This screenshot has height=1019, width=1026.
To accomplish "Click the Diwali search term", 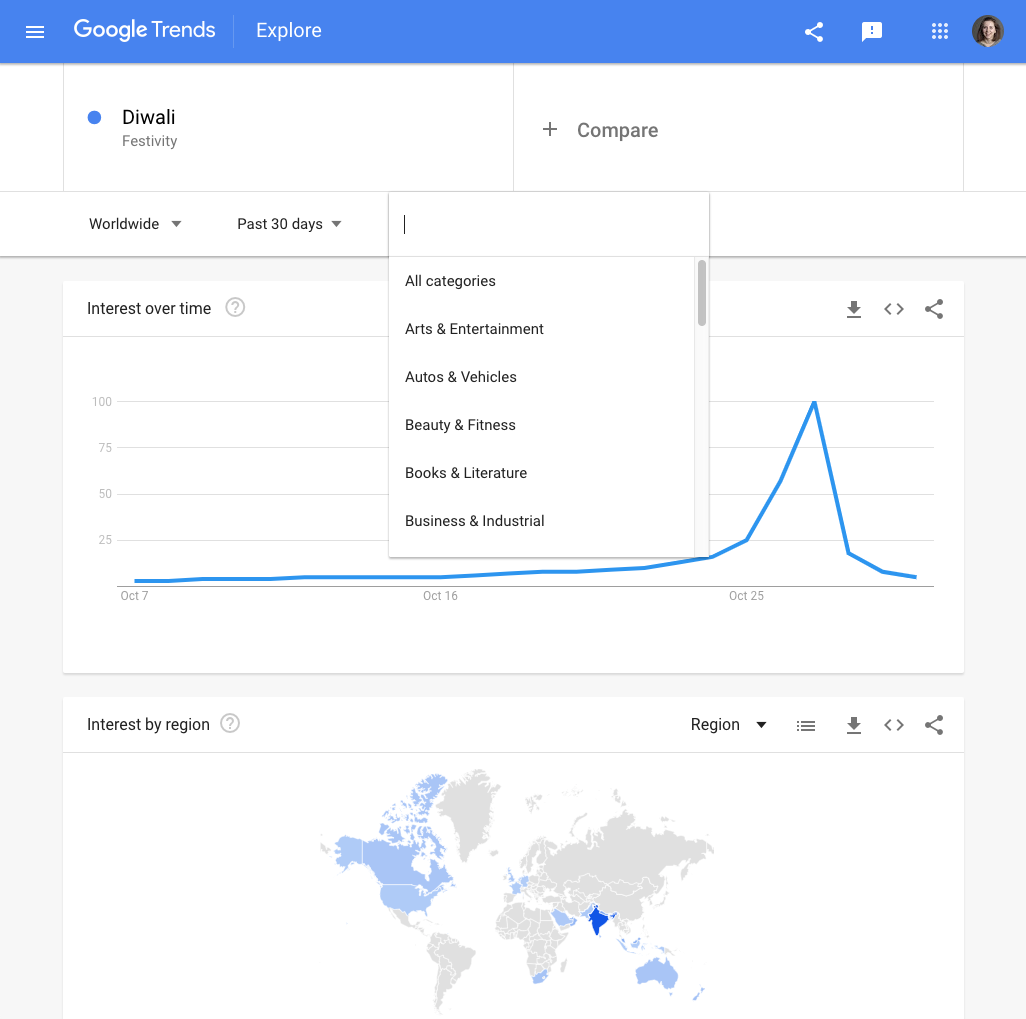I will click(x=149, y=117).
